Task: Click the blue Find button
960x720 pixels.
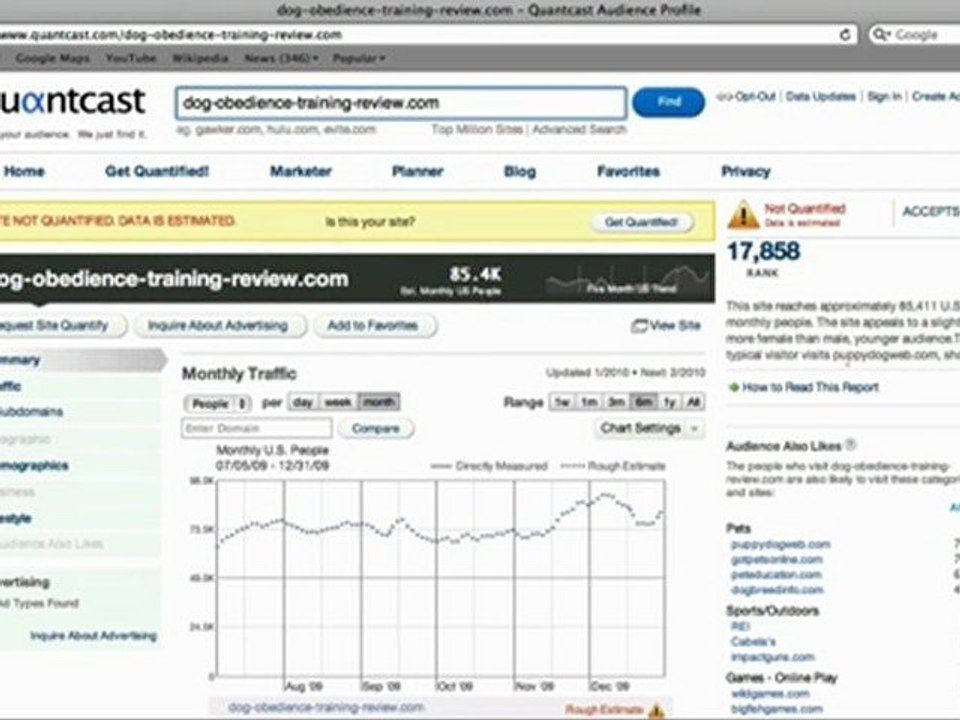Action: click(x=669, y=102)
